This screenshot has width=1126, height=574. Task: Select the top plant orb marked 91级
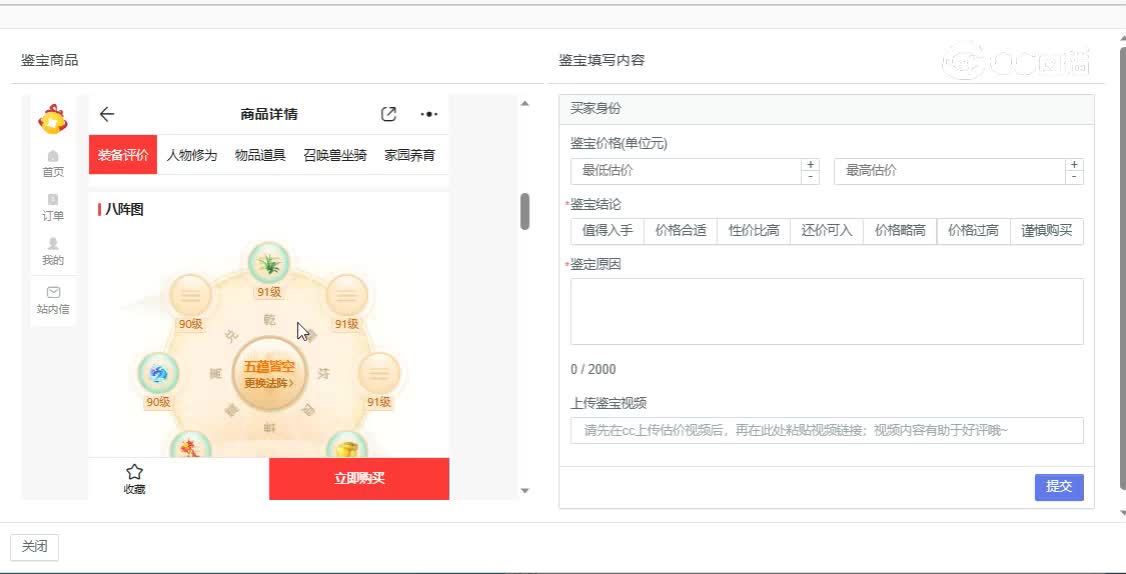269,264
